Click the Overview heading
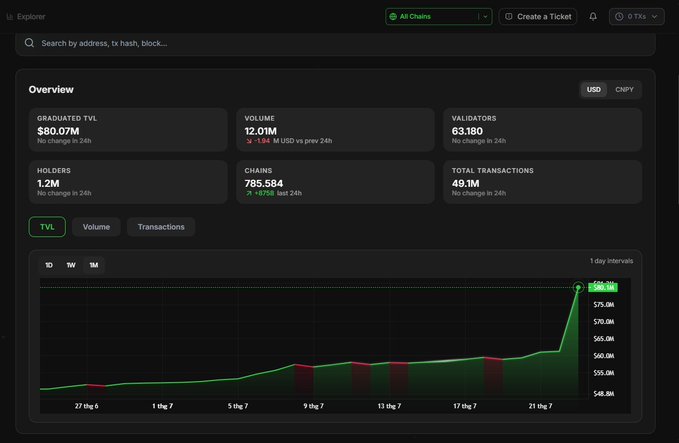 51,90
